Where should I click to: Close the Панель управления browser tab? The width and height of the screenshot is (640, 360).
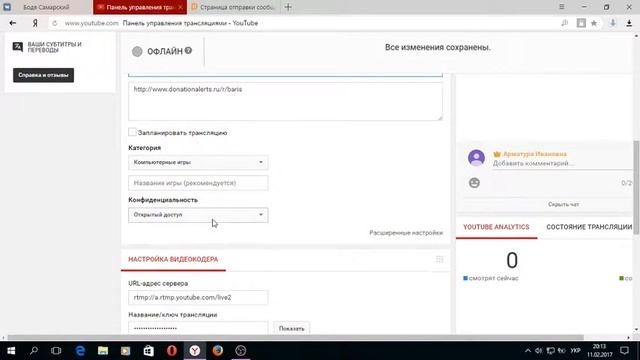180,7
